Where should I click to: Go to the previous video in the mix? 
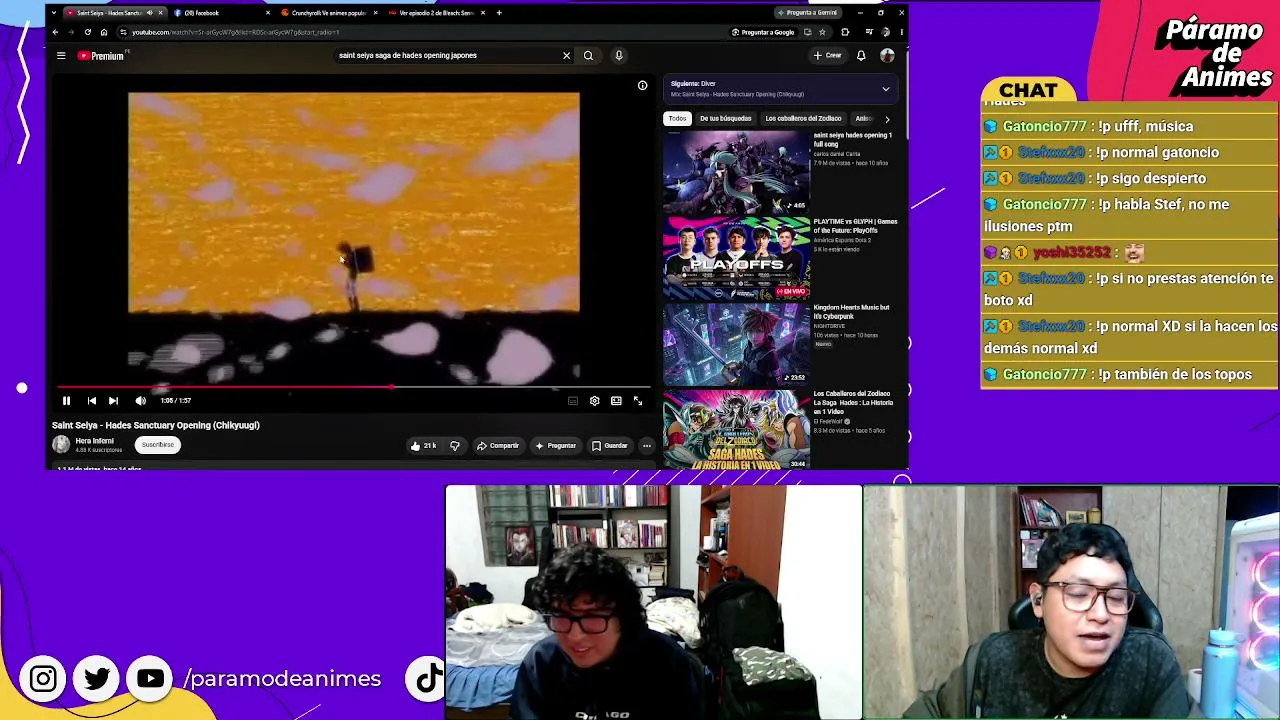click(x=91, y=401)
